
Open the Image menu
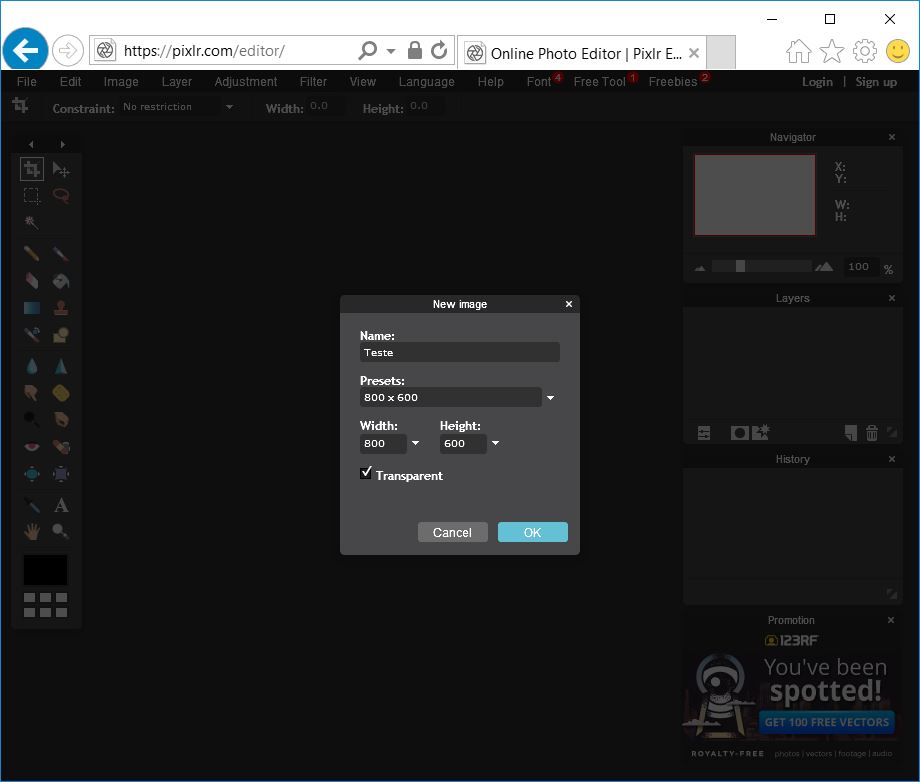point(121,82)
